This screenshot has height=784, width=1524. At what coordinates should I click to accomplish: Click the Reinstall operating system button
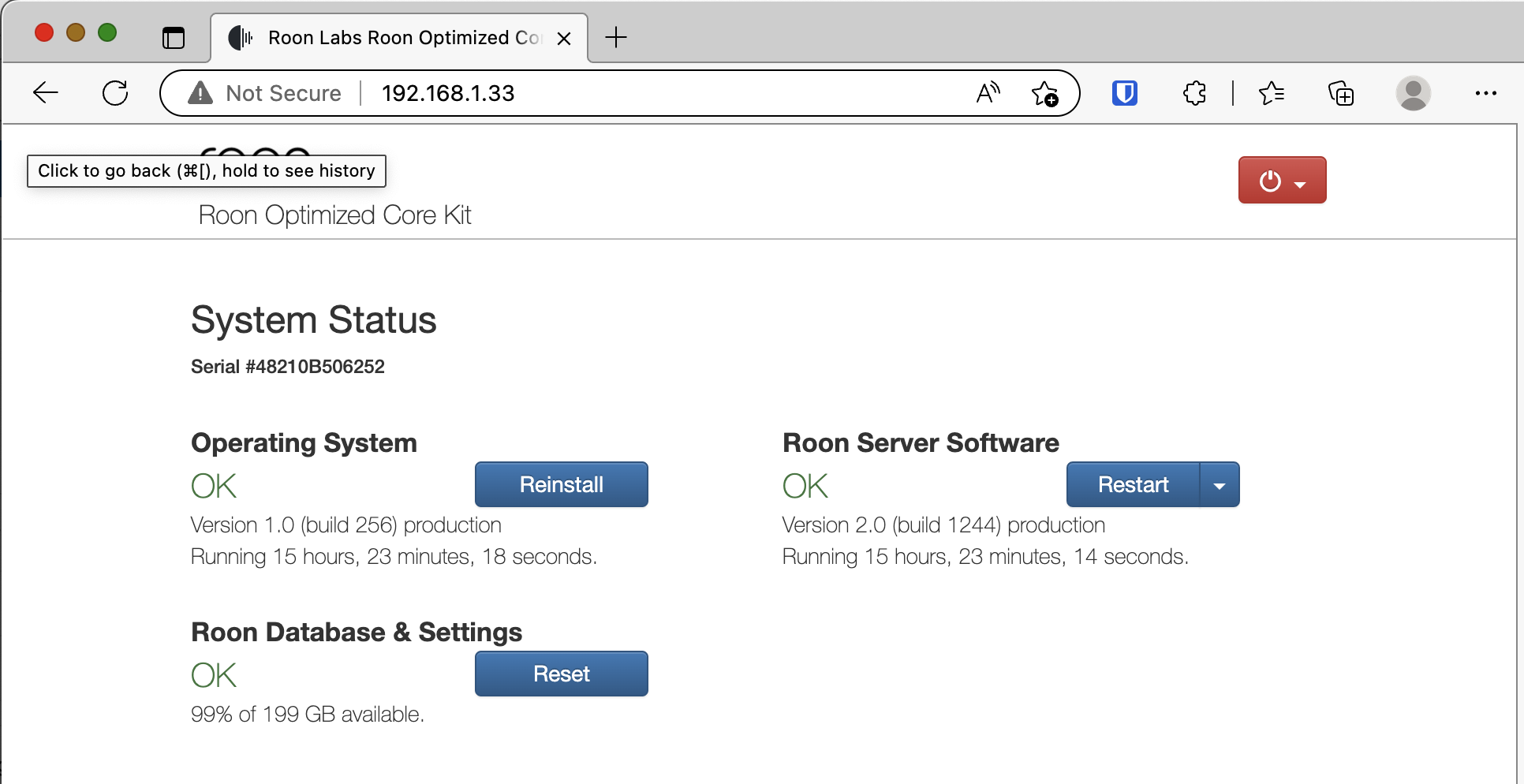(561, 485)
